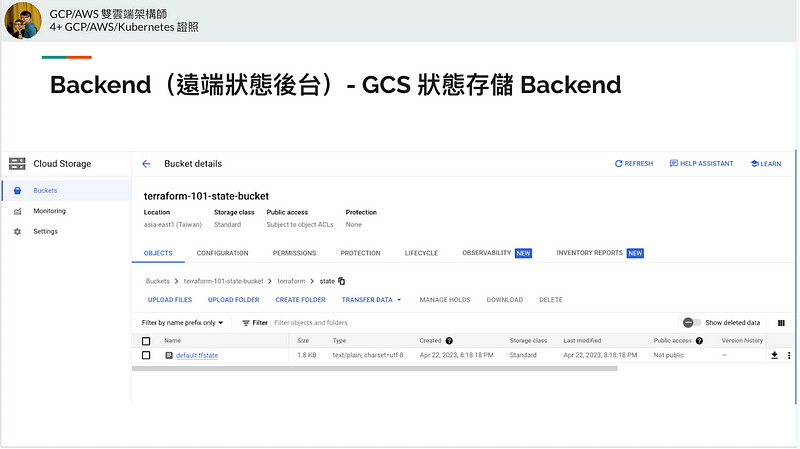Switch to the Objects tab
The width and height of the screenshot is (800, 449).
tap(158, 253)
